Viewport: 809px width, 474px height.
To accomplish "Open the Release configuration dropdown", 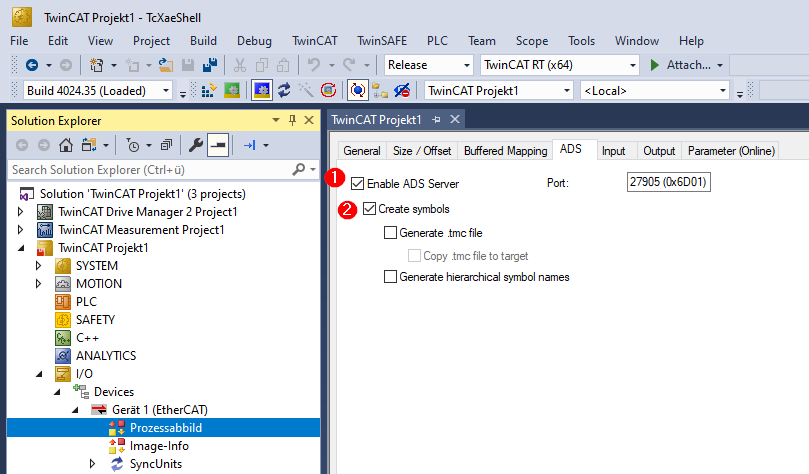I will pyautogui.click(x=429, y=65).
